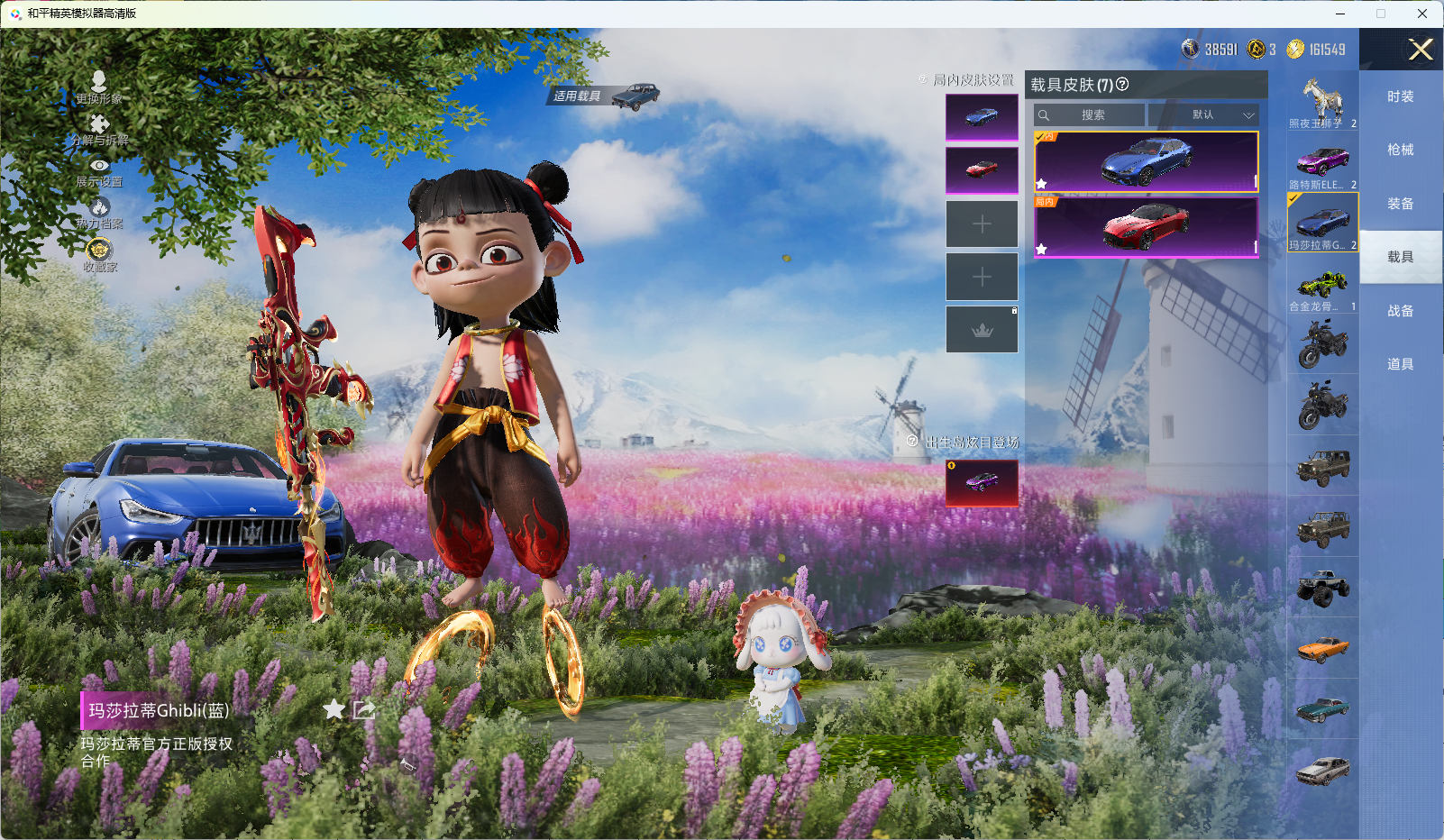The height and width of the screenshot is (840, 1444).
Task: Click the second in-match slot with red car
Action: [982, 170]
